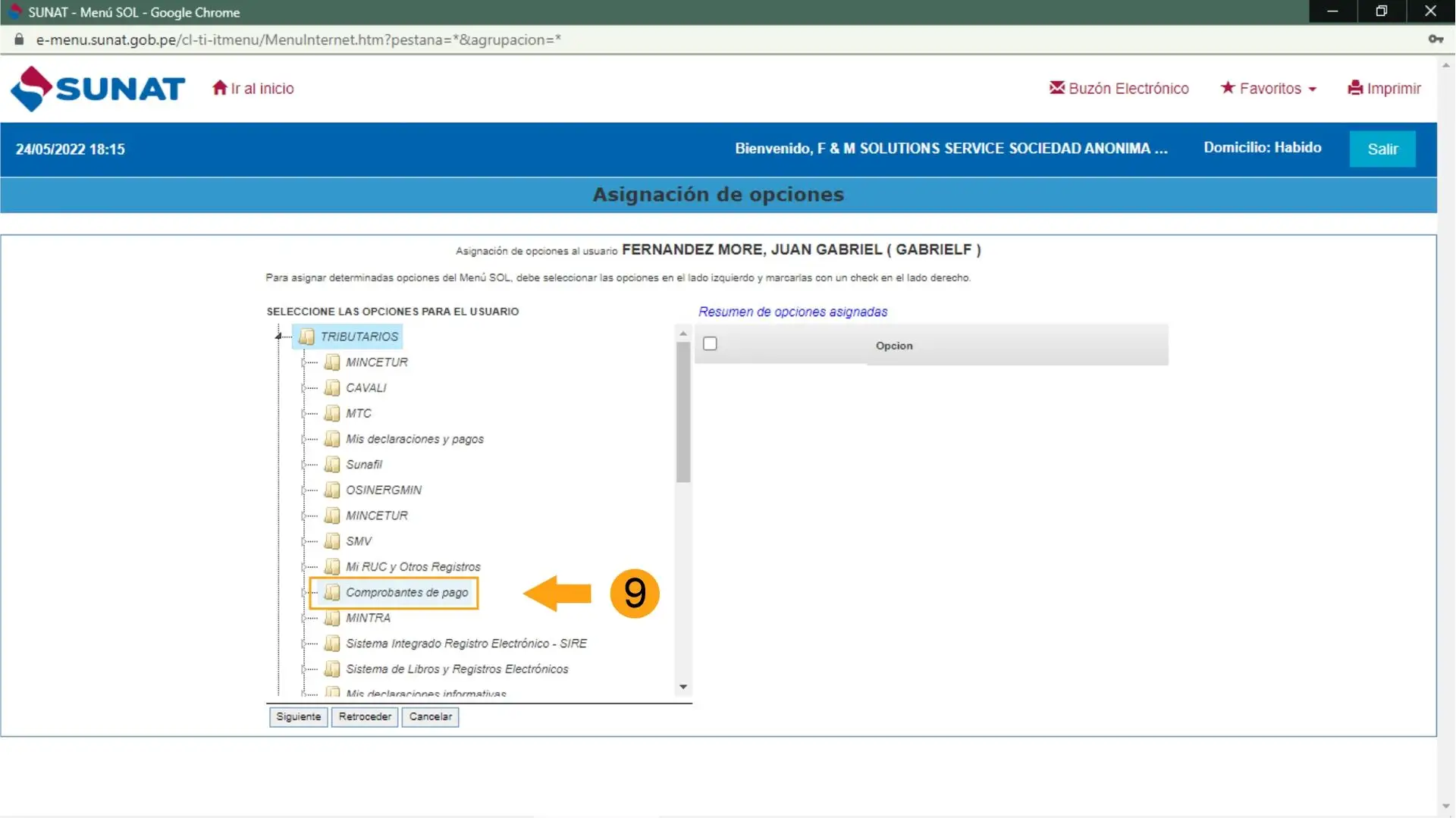Image resolution: width=1456 pixels, height=818 pixels.
Task: Click the Opcion column header
Action: pos(894,346)
